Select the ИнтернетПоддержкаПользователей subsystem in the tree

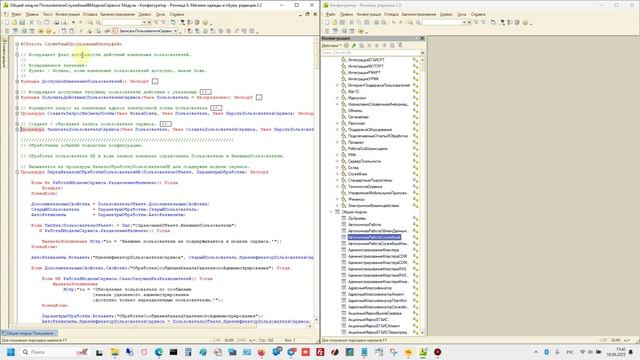(378, 85)
